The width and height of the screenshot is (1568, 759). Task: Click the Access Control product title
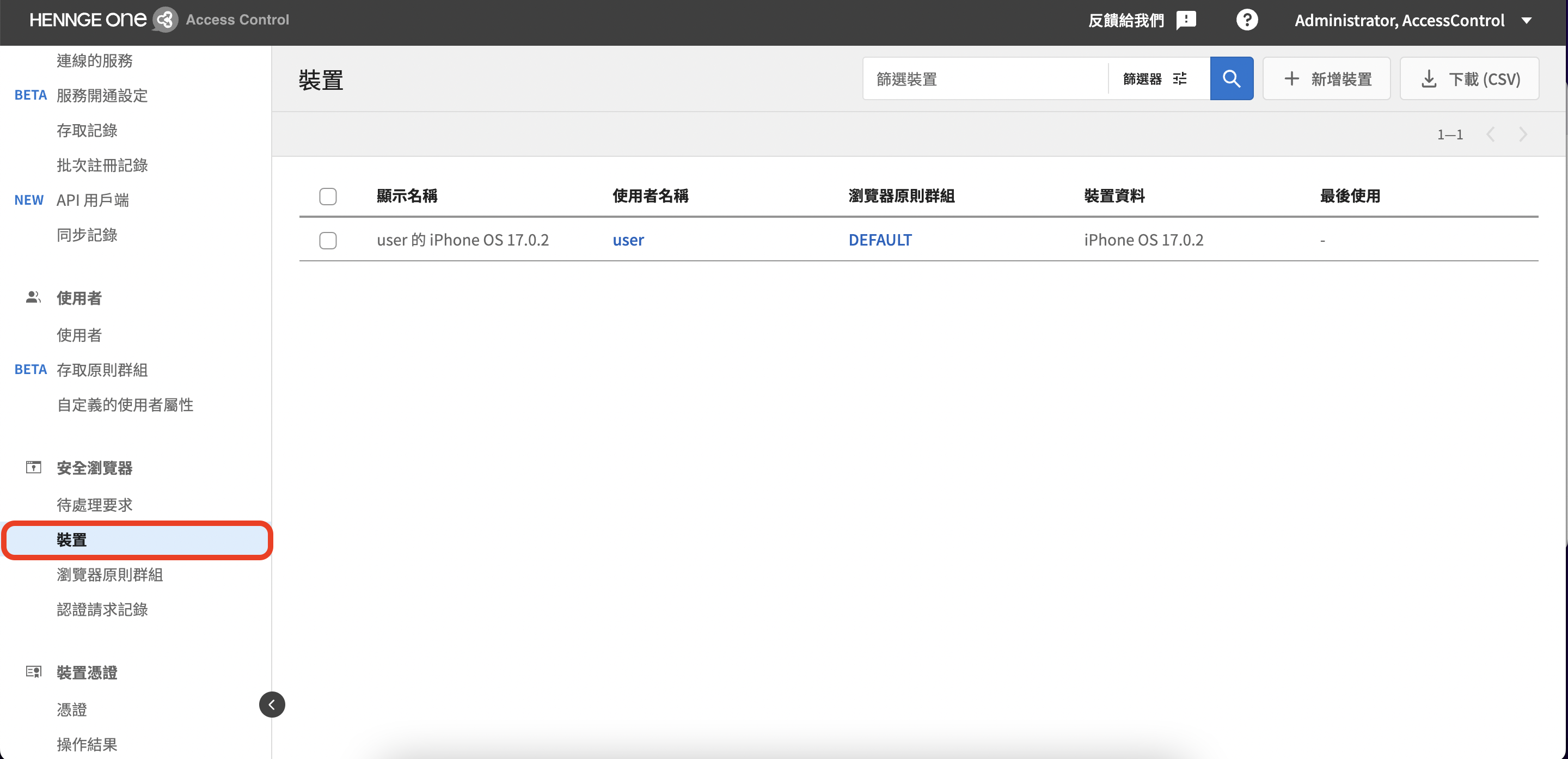point(237,20)
